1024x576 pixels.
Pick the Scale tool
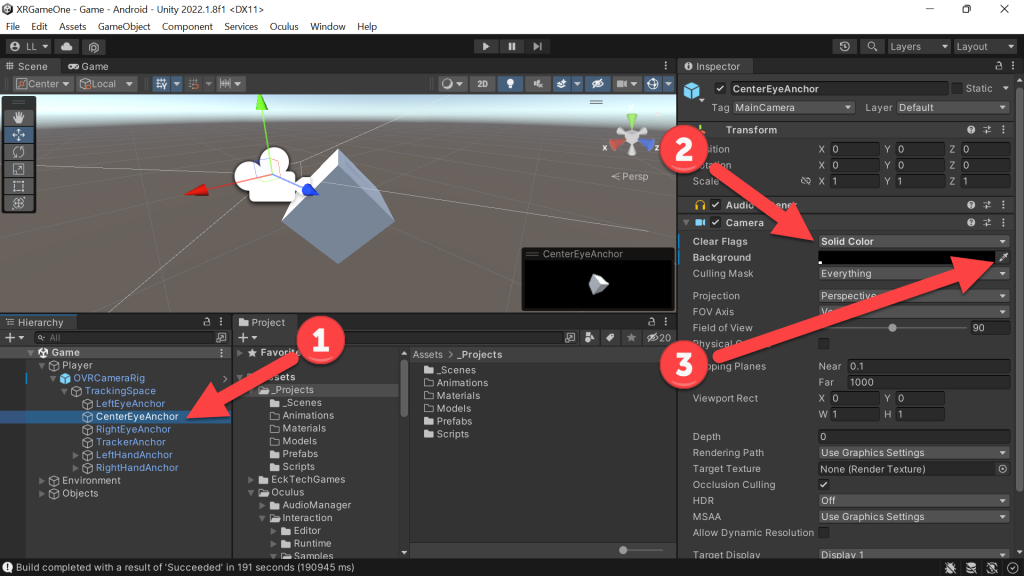(x=18, y=169)
